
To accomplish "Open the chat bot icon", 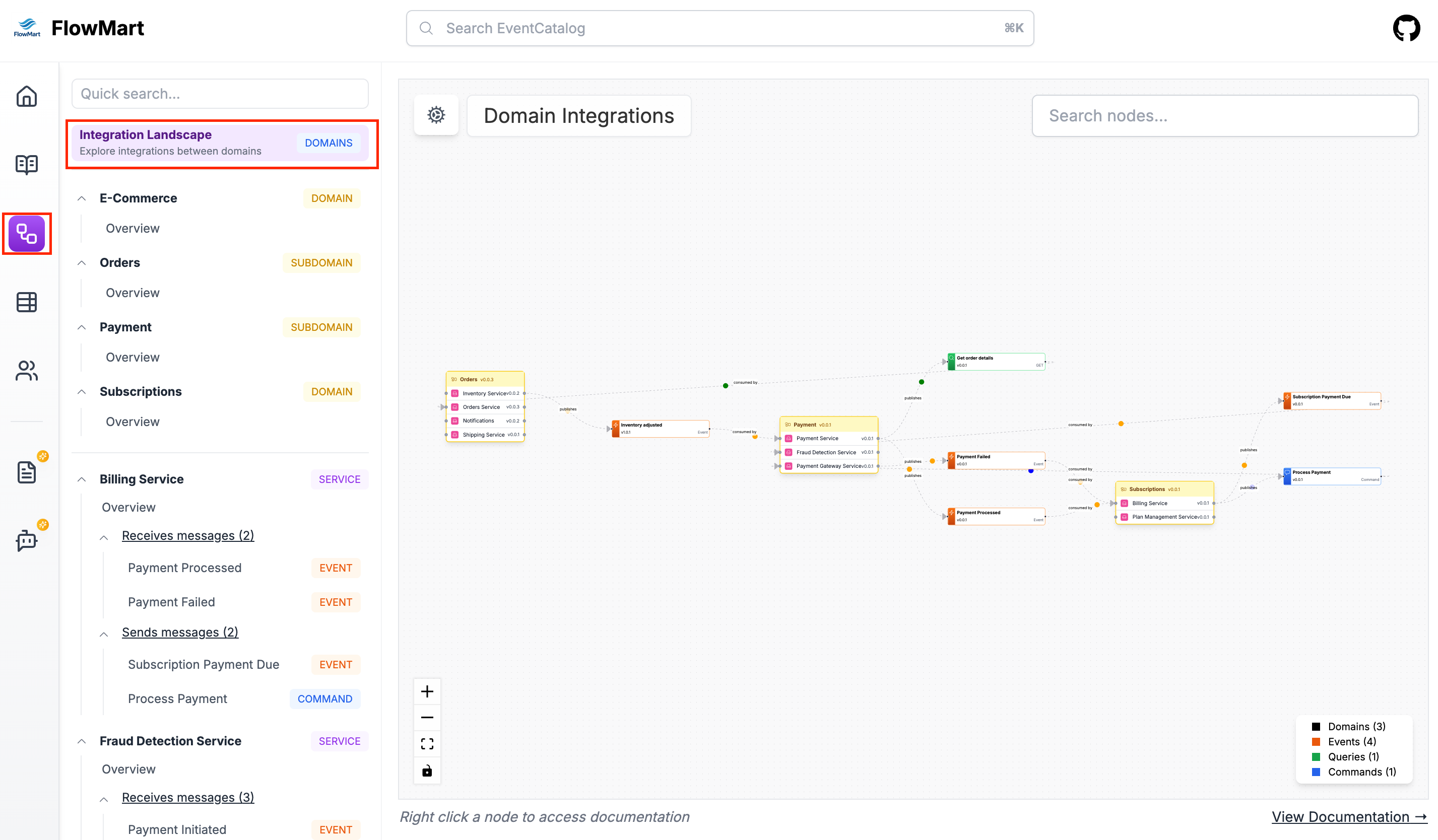I will (x=26, y=540).
